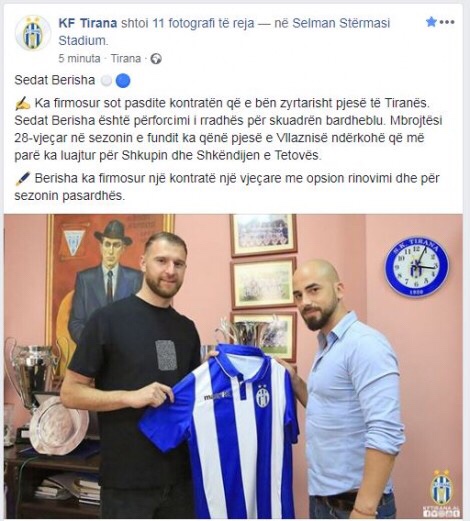The image size is (470, 521).
Task: Click the KF Tirana page name
Action: tap(88, 23)
